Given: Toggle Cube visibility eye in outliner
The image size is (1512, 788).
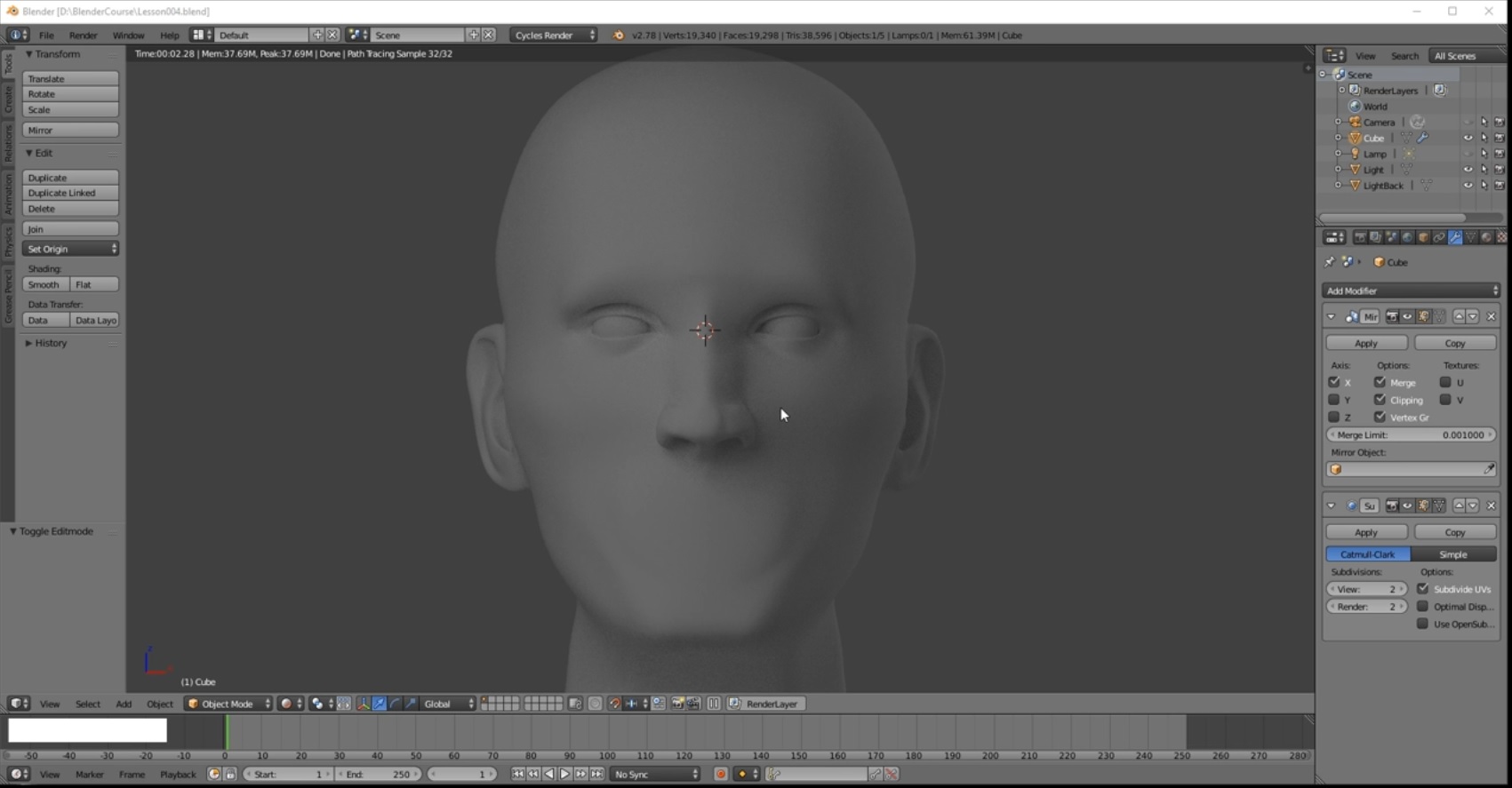Looking at the screenshot, I should [x=1468, y=138].
